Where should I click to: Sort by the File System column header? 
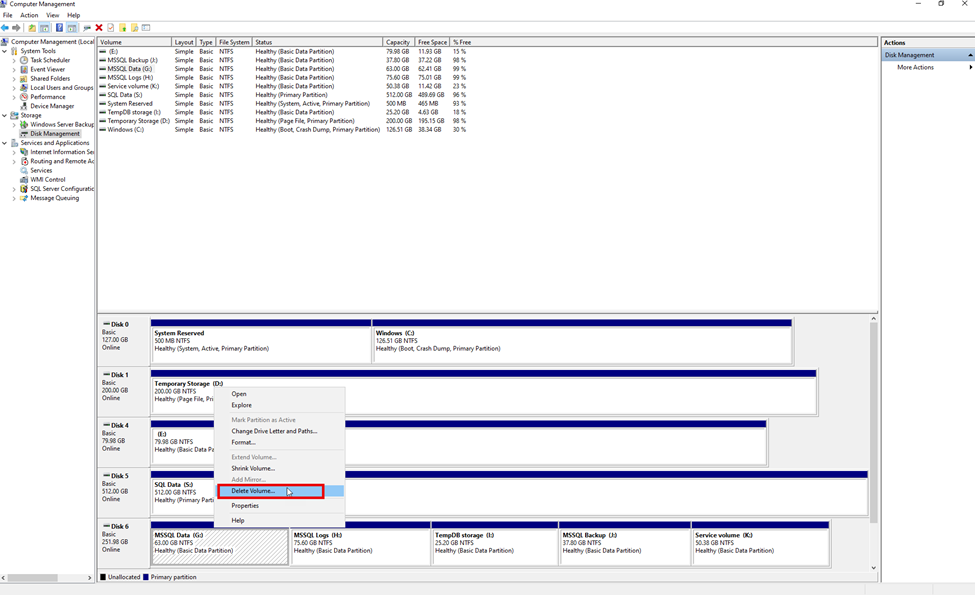[x=234, y=42]
